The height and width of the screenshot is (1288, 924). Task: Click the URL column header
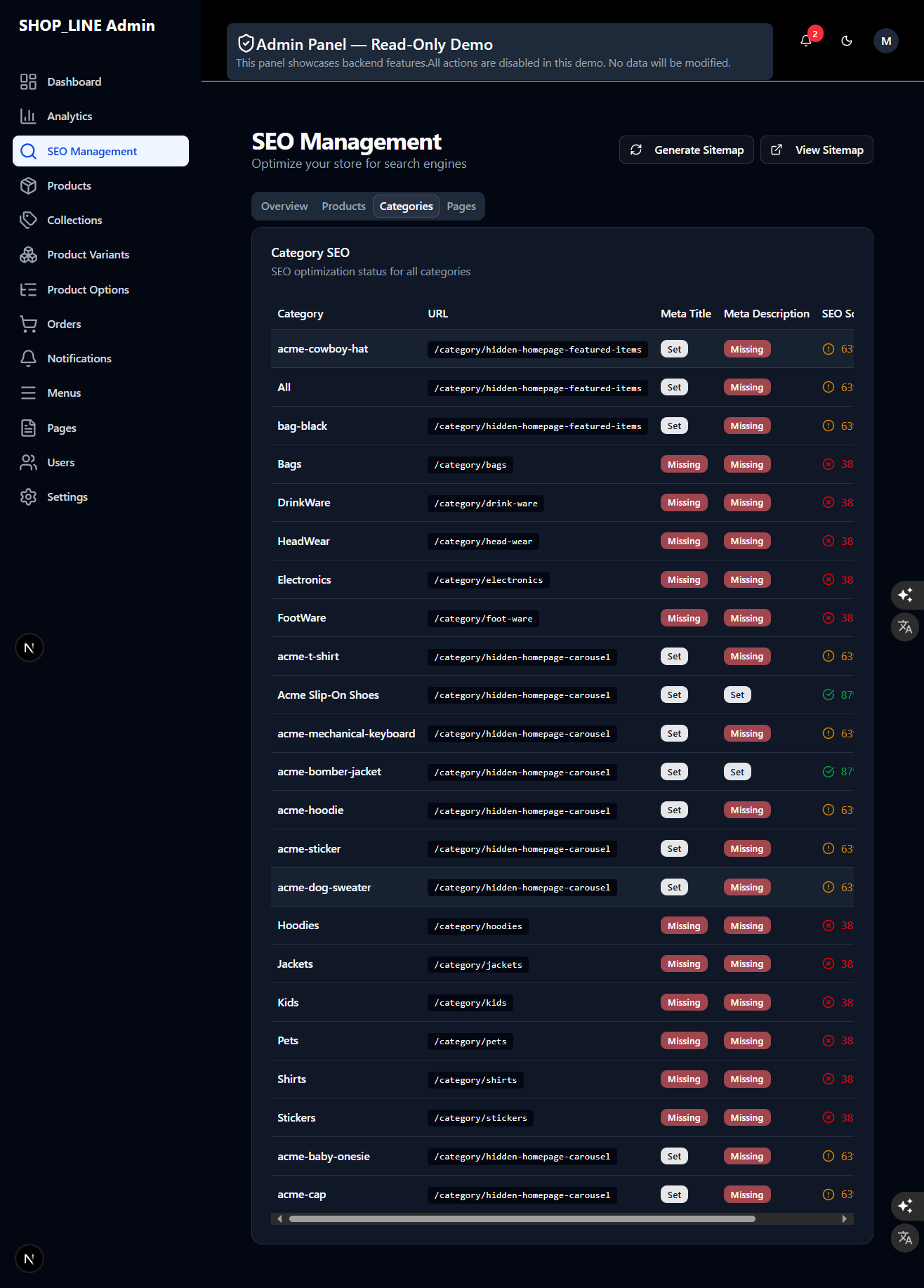coord(438,314)
